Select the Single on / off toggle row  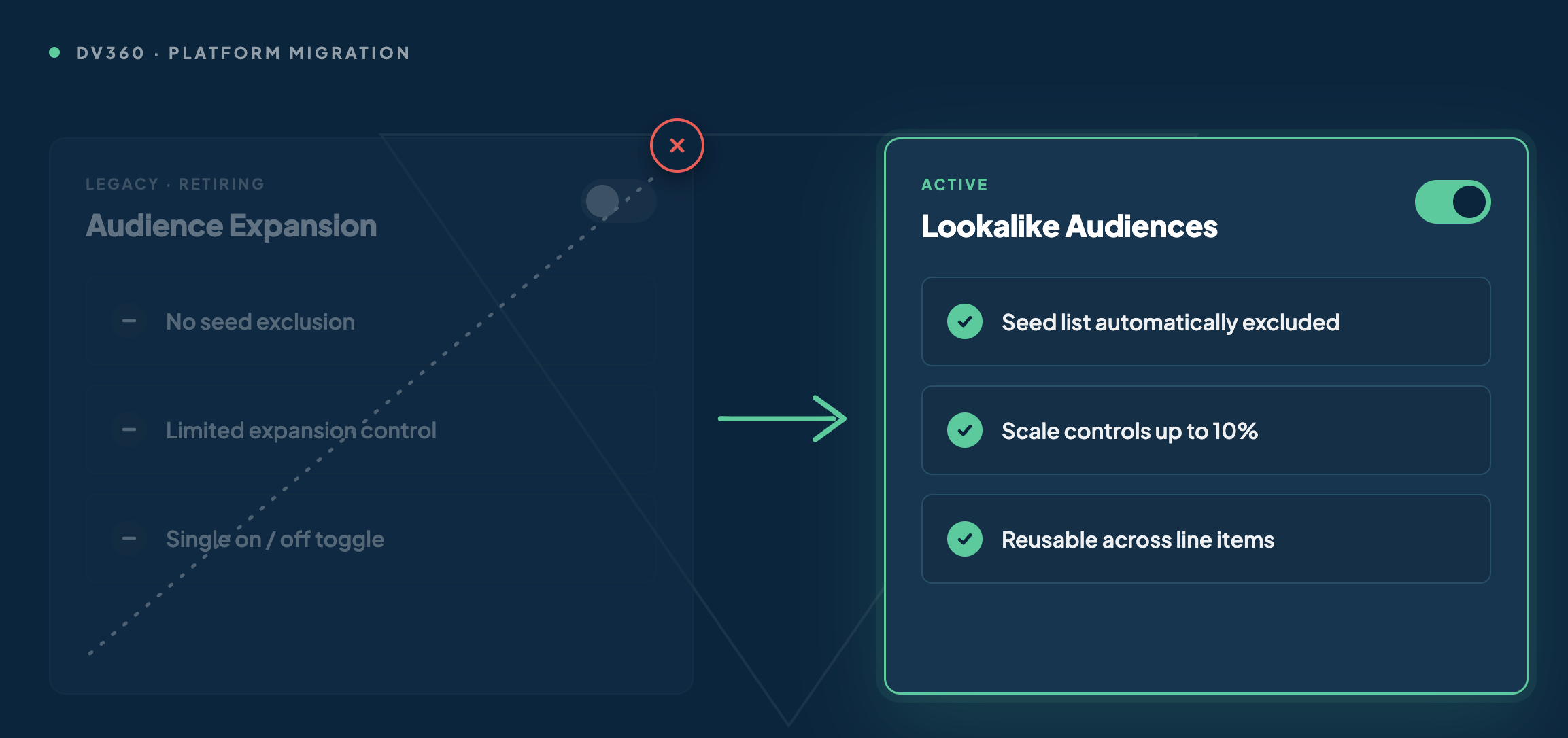[x=371, y=539]
